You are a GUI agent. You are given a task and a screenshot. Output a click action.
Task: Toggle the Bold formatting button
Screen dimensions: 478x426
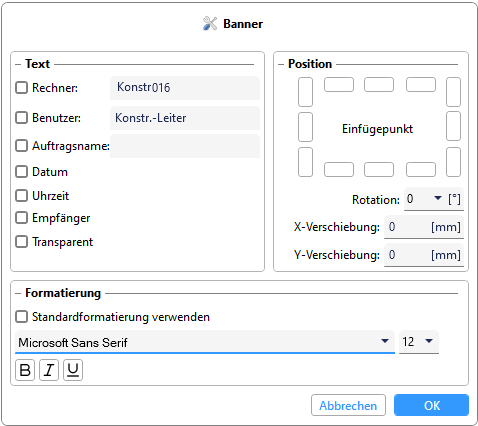pyautogui.click(x=25, y=370)
